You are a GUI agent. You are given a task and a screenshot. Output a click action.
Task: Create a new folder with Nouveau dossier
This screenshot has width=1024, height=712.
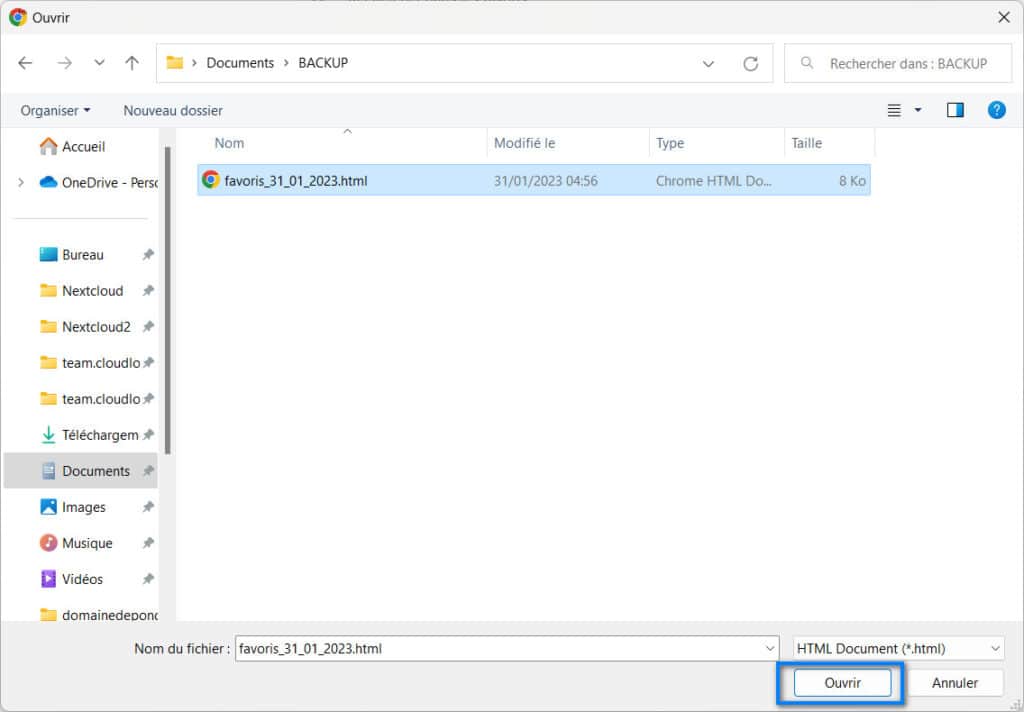click(173, 110)
